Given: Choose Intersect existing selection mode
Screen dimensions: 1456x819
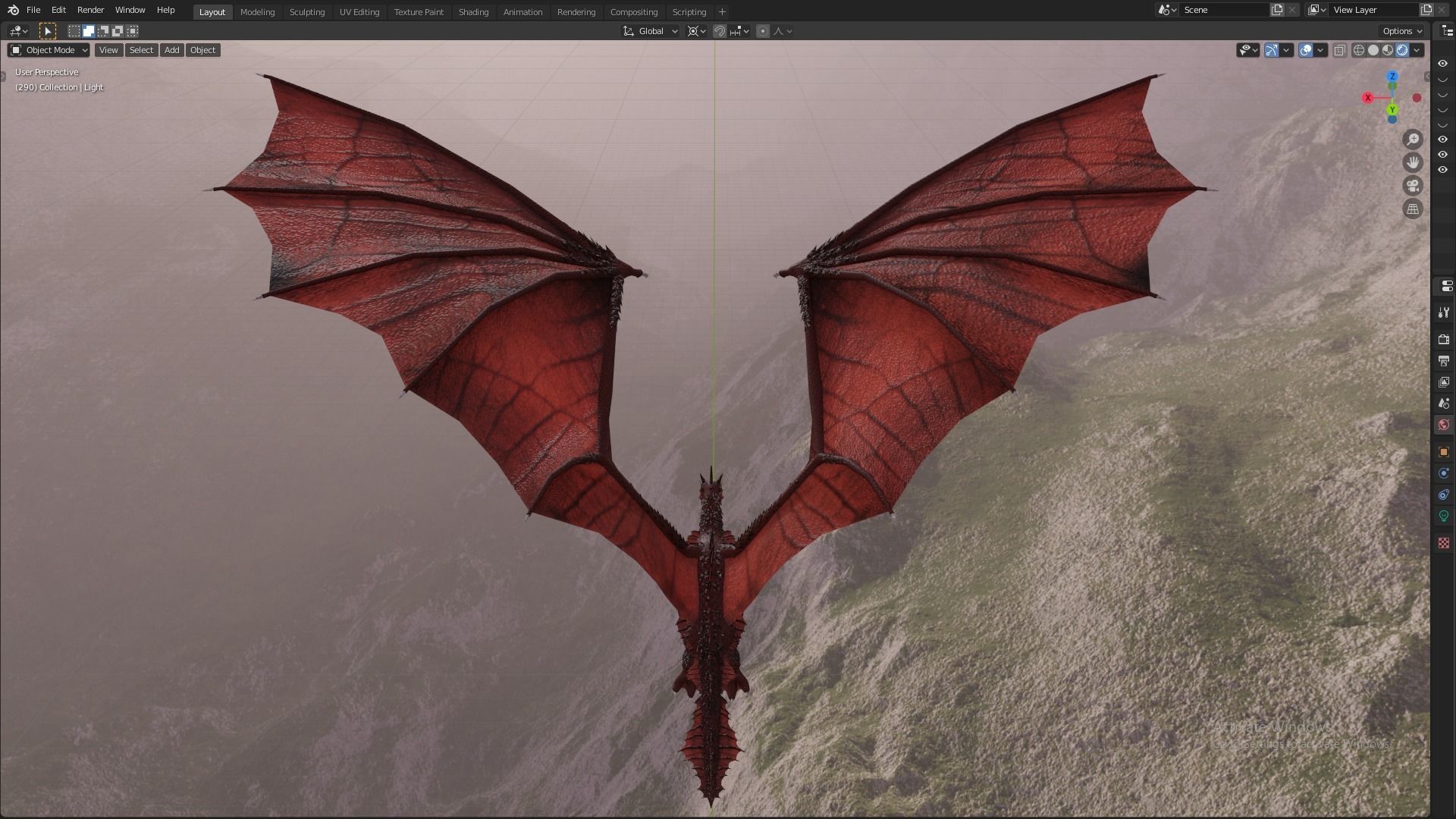Looking at the screenshot, I should tap(133, 31).
